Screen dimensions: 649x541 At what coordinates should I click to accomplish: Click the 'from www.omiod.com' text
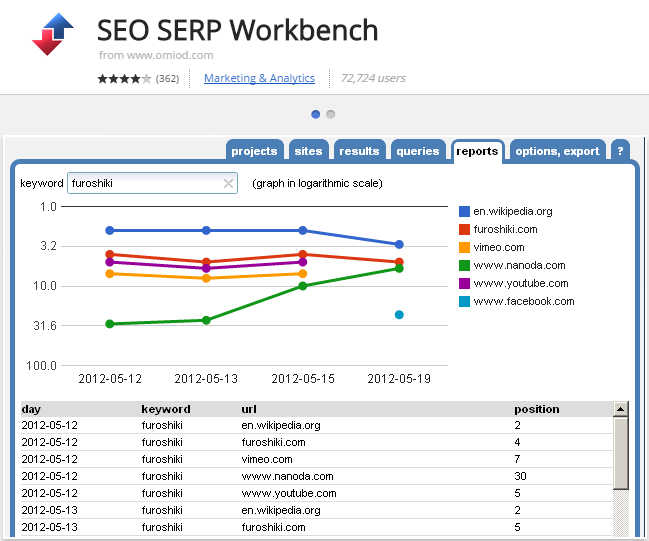pyautogui.click(x=156, y=55)
